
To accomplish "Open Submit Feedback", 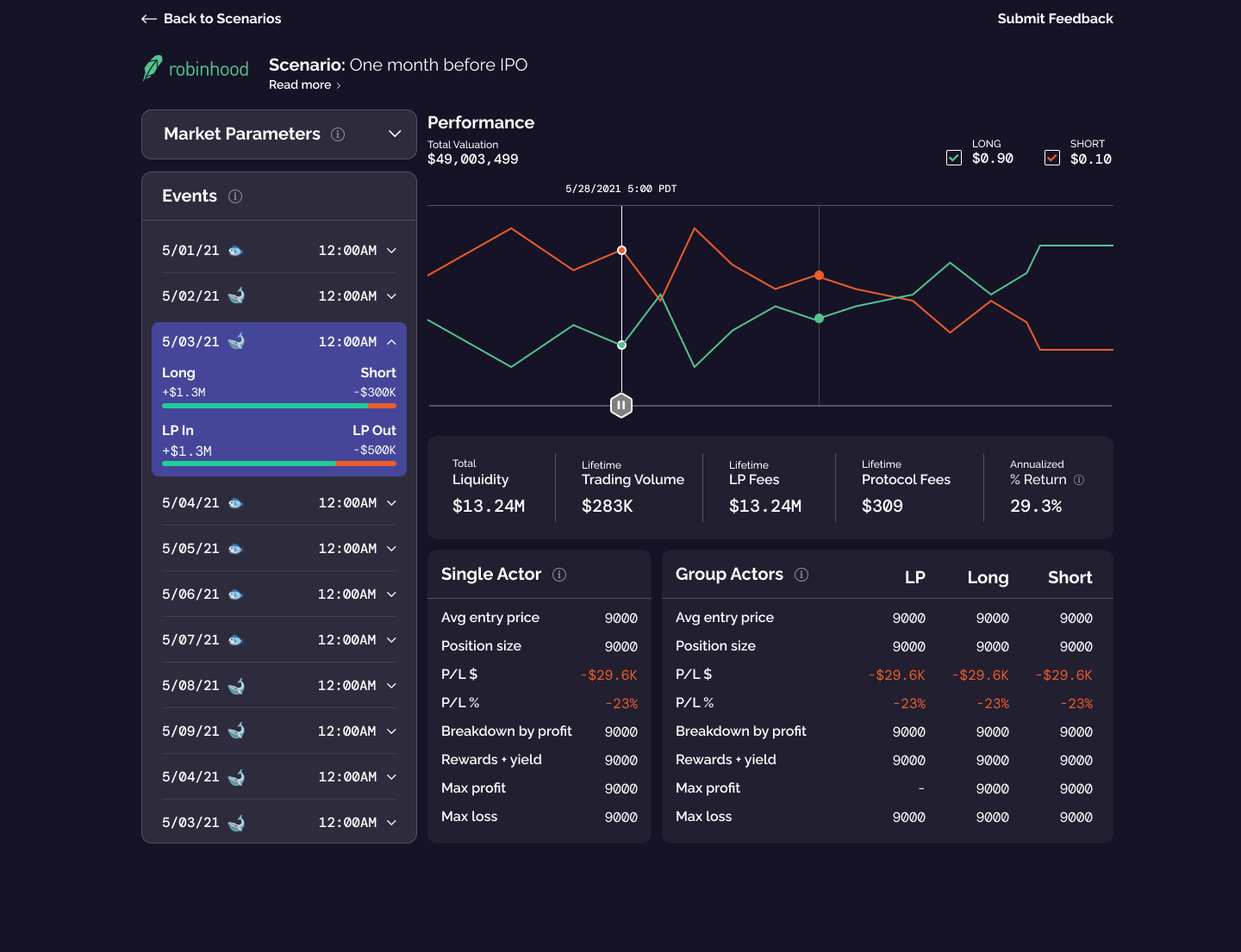I will coord(1056,19).
